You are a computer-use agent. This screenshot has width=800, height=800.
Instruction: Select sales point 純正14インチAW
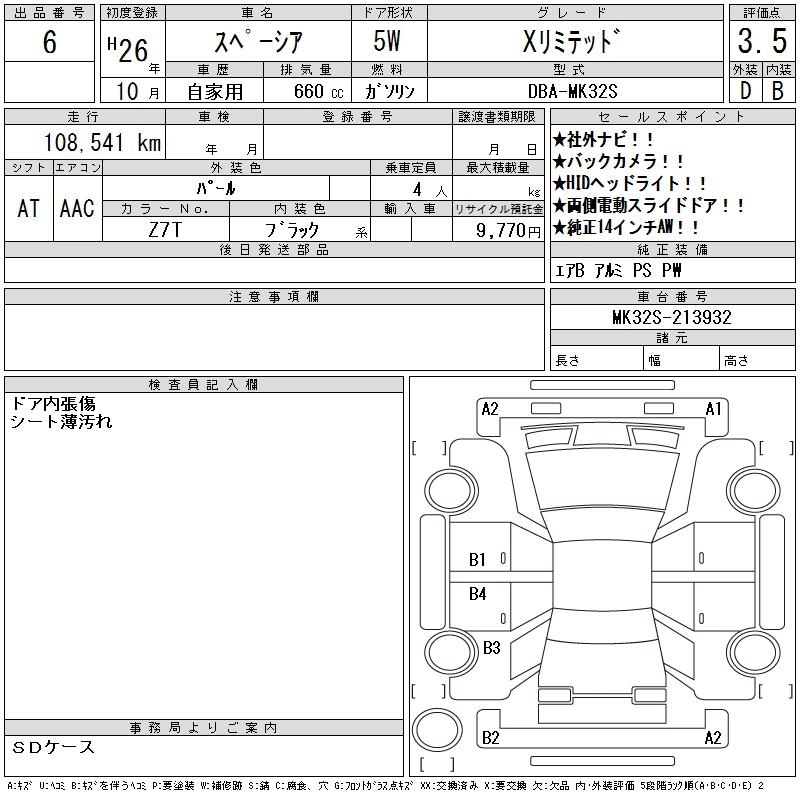tap(626, 228)
